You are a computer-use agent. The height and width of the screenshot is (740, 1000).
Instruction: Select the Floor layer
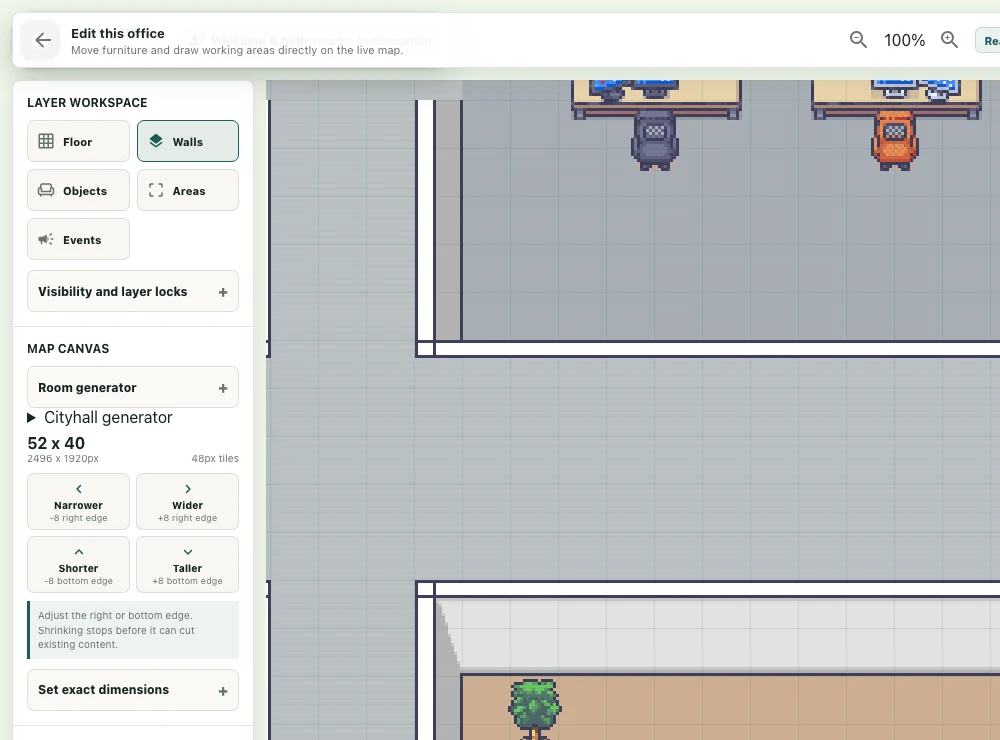[78, 142]
